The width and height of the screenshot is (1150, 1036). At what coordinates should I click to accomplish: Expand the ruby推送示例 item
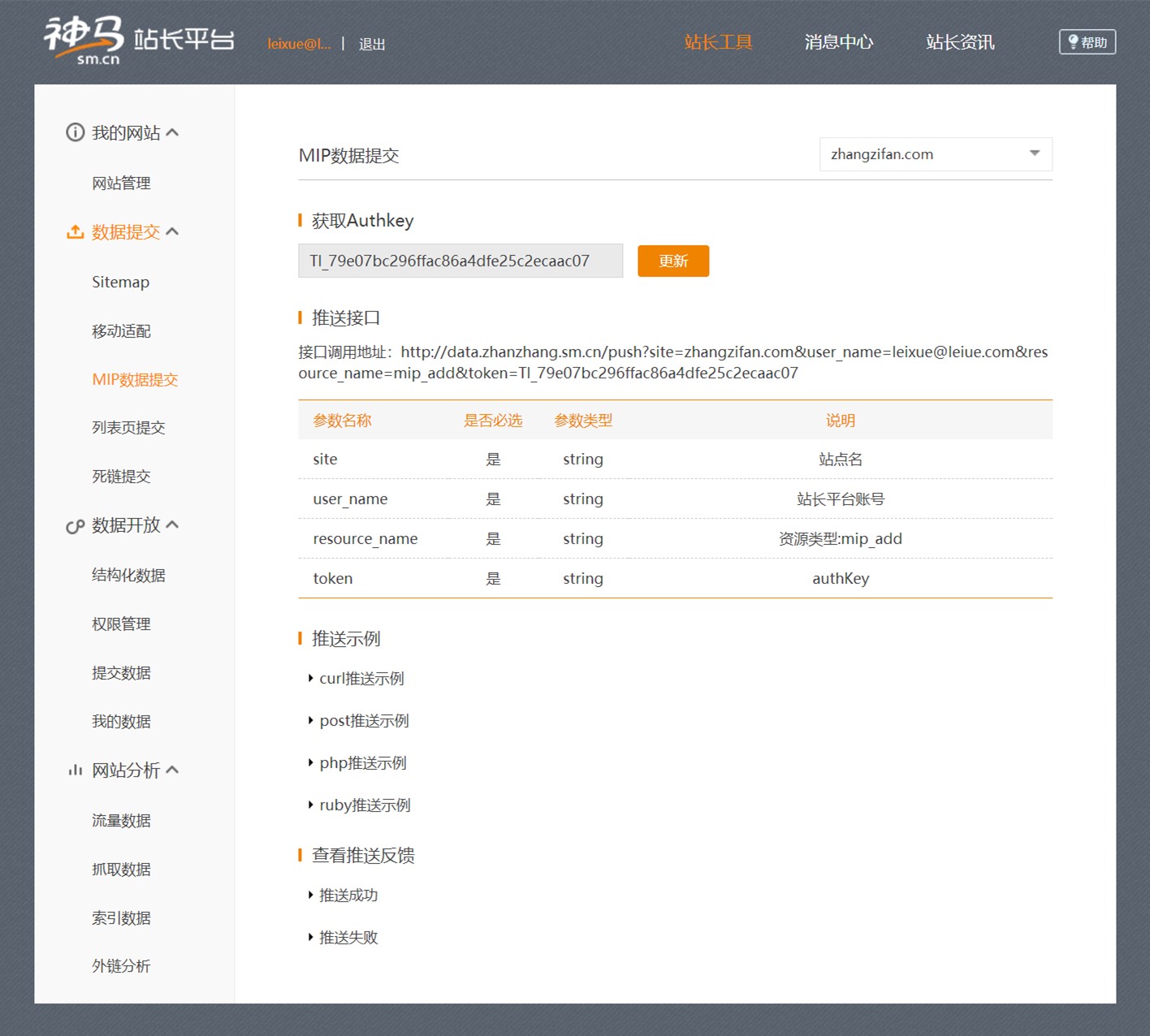pos(359,805)
